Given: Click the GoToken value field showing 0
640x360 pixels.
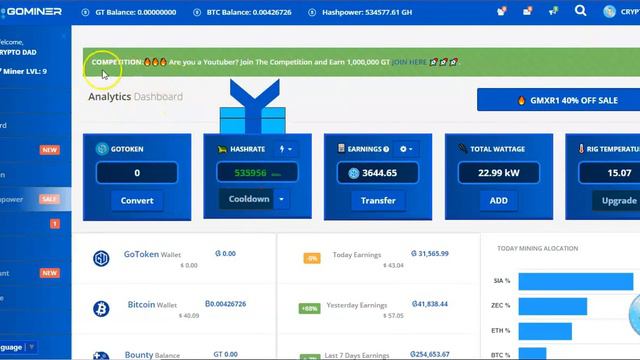Looking at the screenshot, I should tap(137, 173).
